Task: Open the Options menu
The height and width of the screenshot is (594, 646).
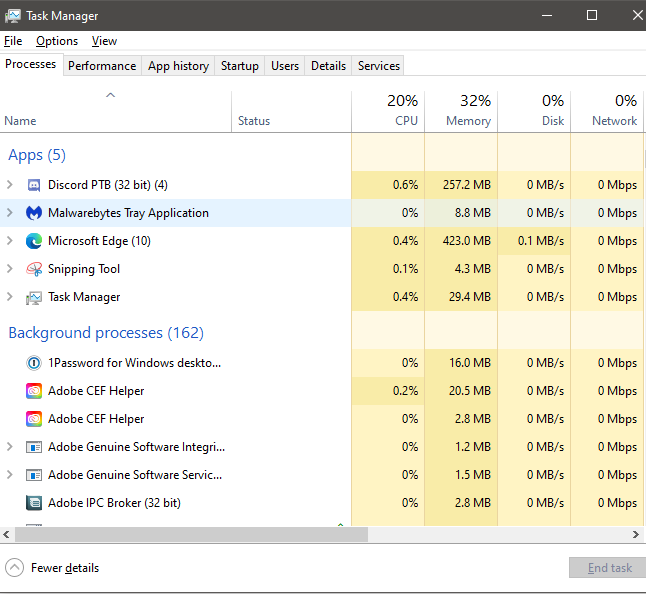Action: 57,41
